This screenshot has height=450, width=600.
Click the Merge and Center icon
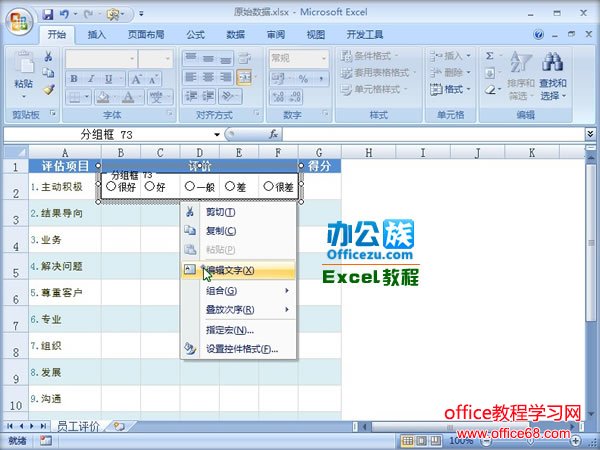click(245, 78)
